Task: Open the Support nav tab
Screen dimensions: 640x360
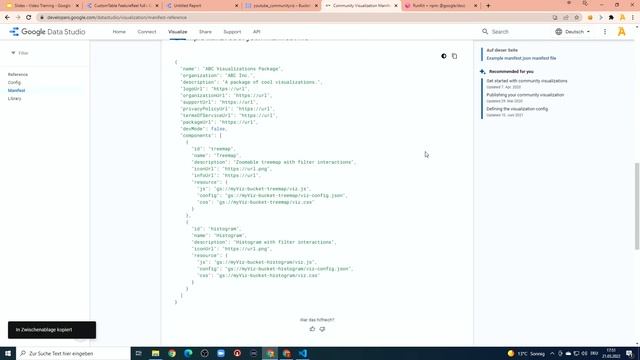Action: click(x=232, y=31)
